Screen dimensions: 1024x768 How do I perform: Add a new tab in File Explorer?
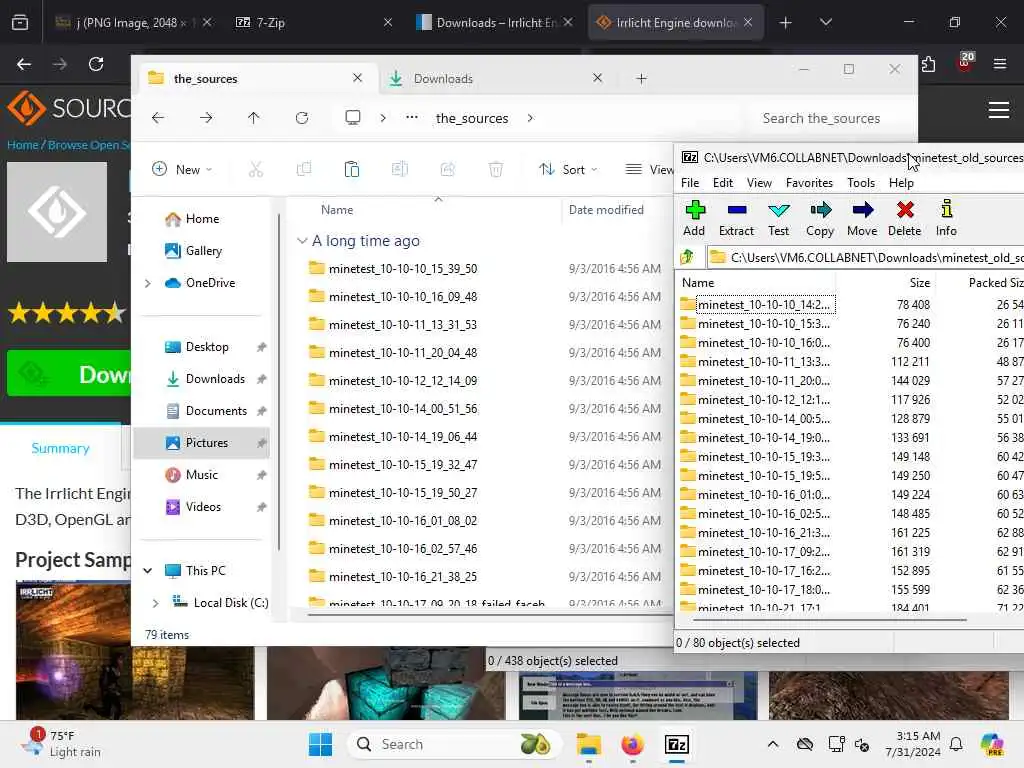click(x=641, y=78)
